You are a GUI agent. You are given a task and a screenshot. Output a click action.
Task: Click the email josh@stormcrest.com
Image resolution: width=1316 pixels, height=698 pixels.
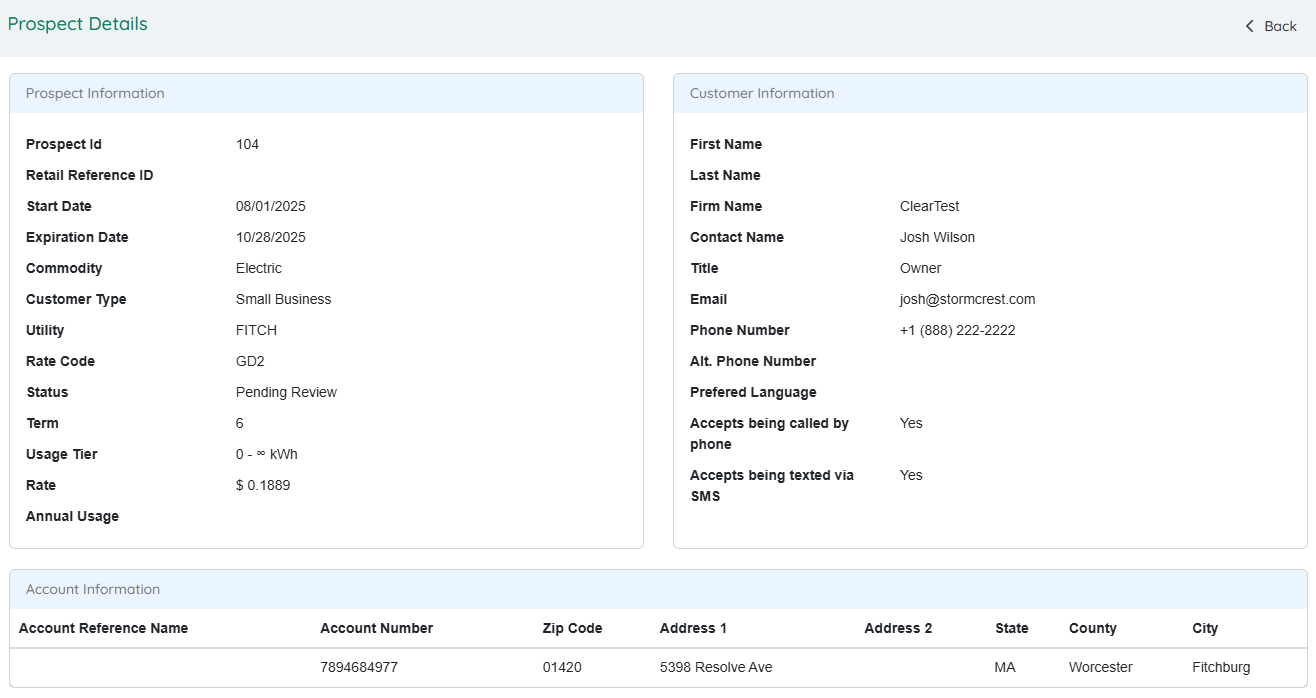[967, 299]
